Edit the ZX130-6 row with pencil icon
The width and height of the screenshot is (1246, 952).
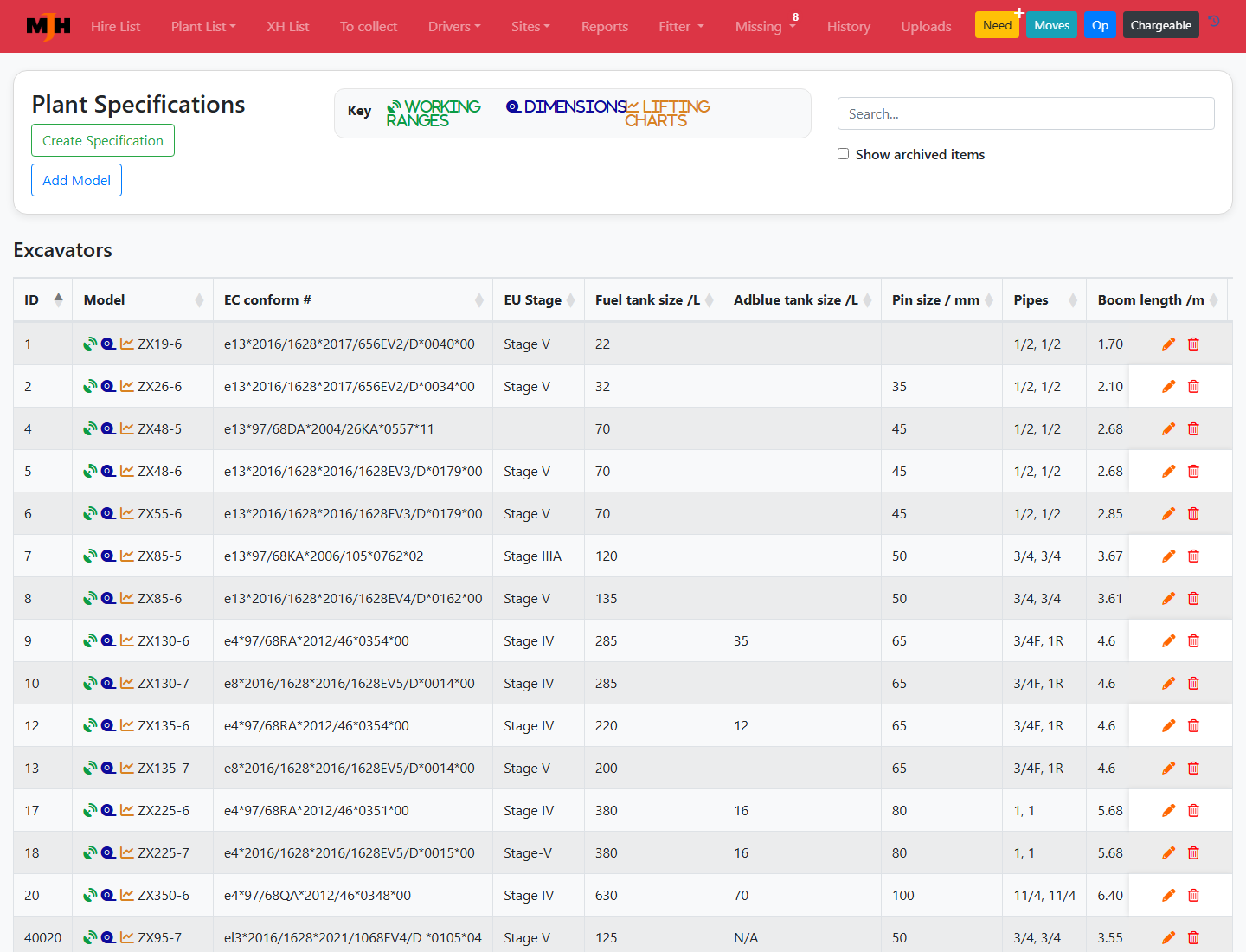pyautogui.click(x=1168, y=640)
